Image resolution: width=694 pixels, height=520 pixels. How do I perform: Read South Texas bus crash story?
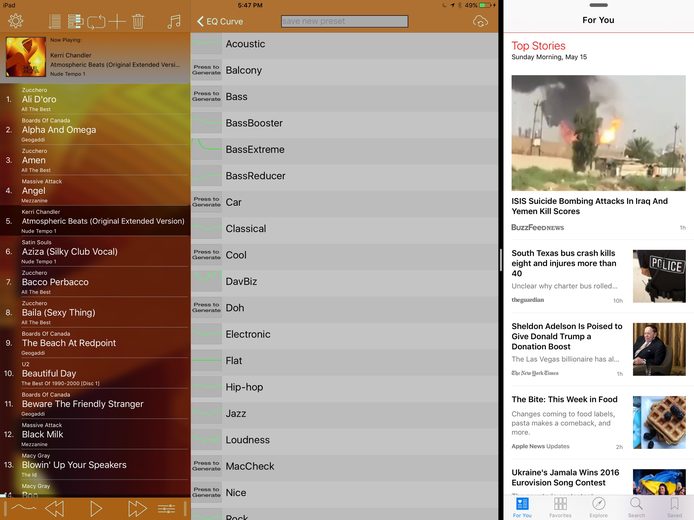[598, 276]
